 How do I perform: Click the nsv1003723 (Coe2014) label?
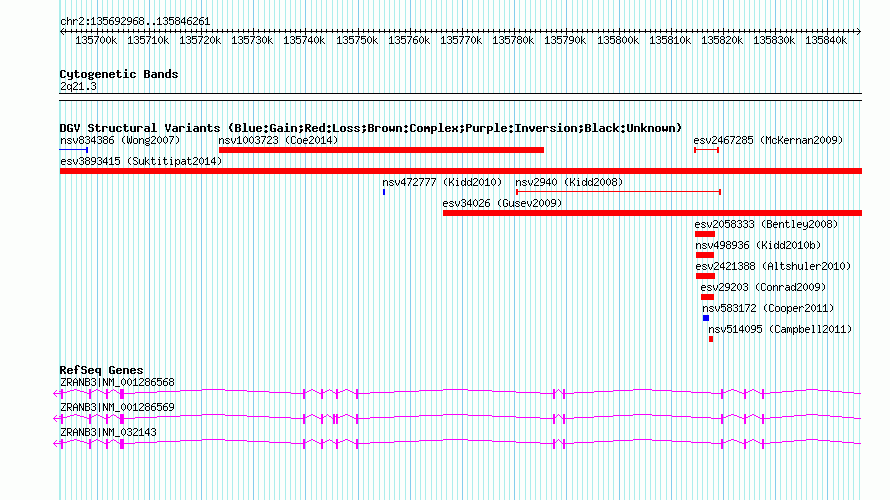click(x=278, y=140)
